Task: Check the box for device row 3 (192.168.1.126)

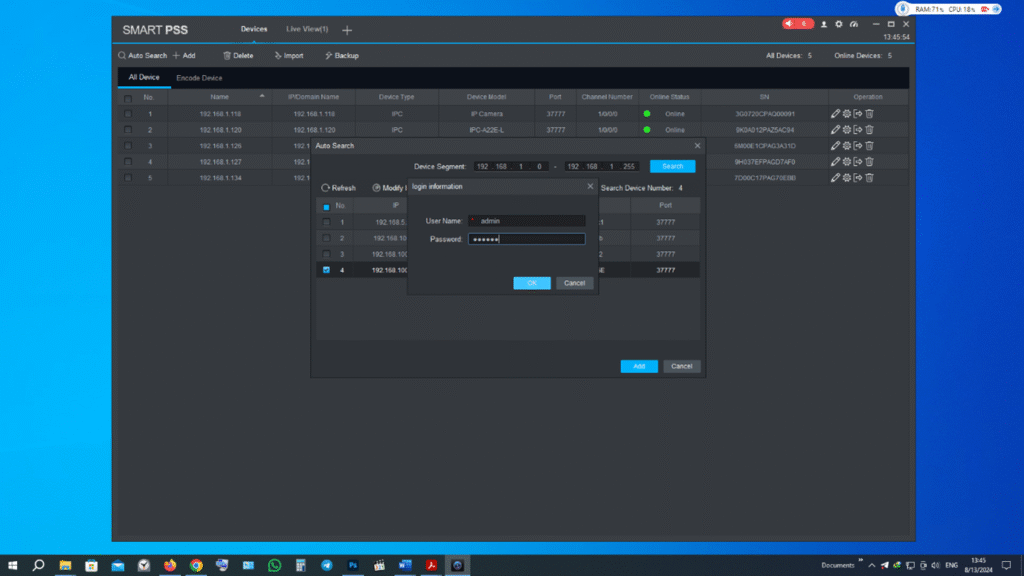Action: pos(128,146)
